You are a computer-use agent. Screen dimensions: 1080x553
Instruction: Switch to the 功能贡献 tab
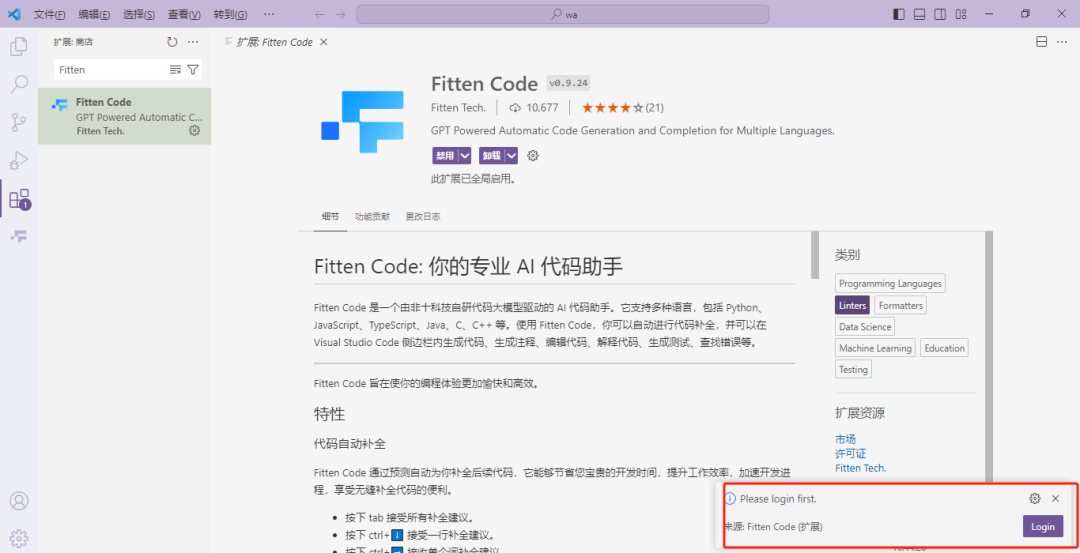(373, 216)
